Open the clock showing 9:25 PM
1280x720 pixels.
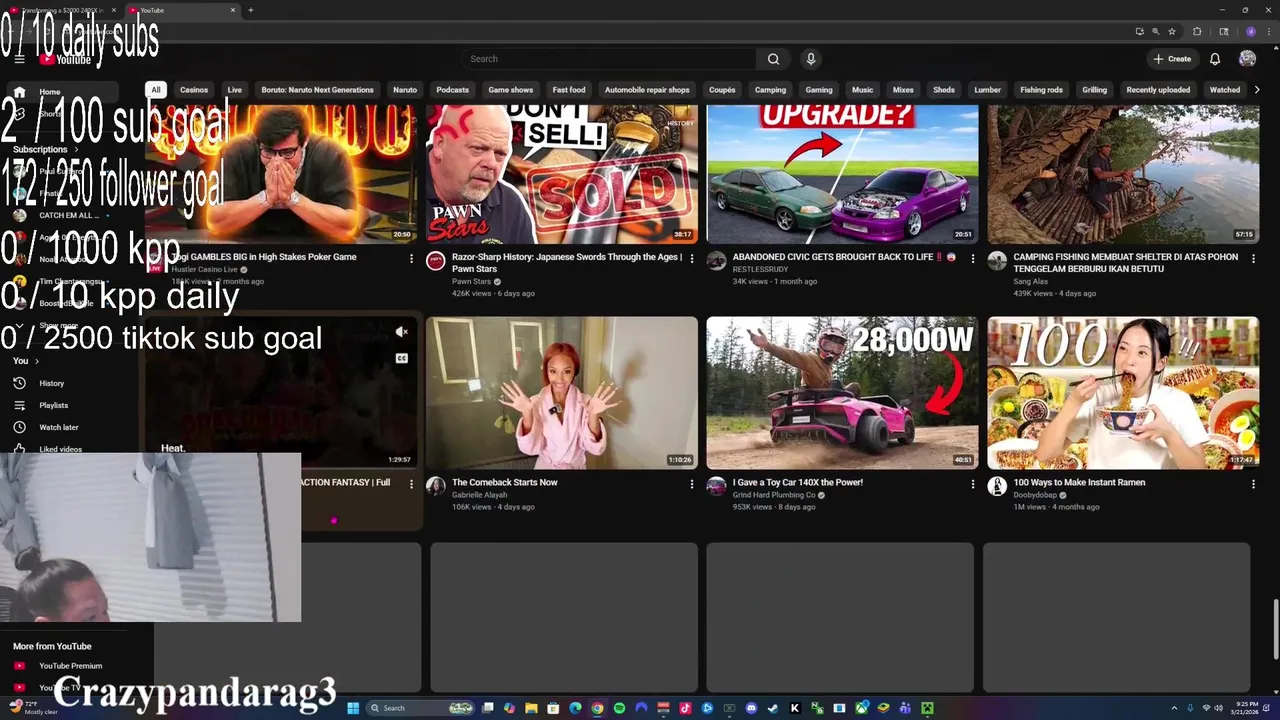[1244, 708]
